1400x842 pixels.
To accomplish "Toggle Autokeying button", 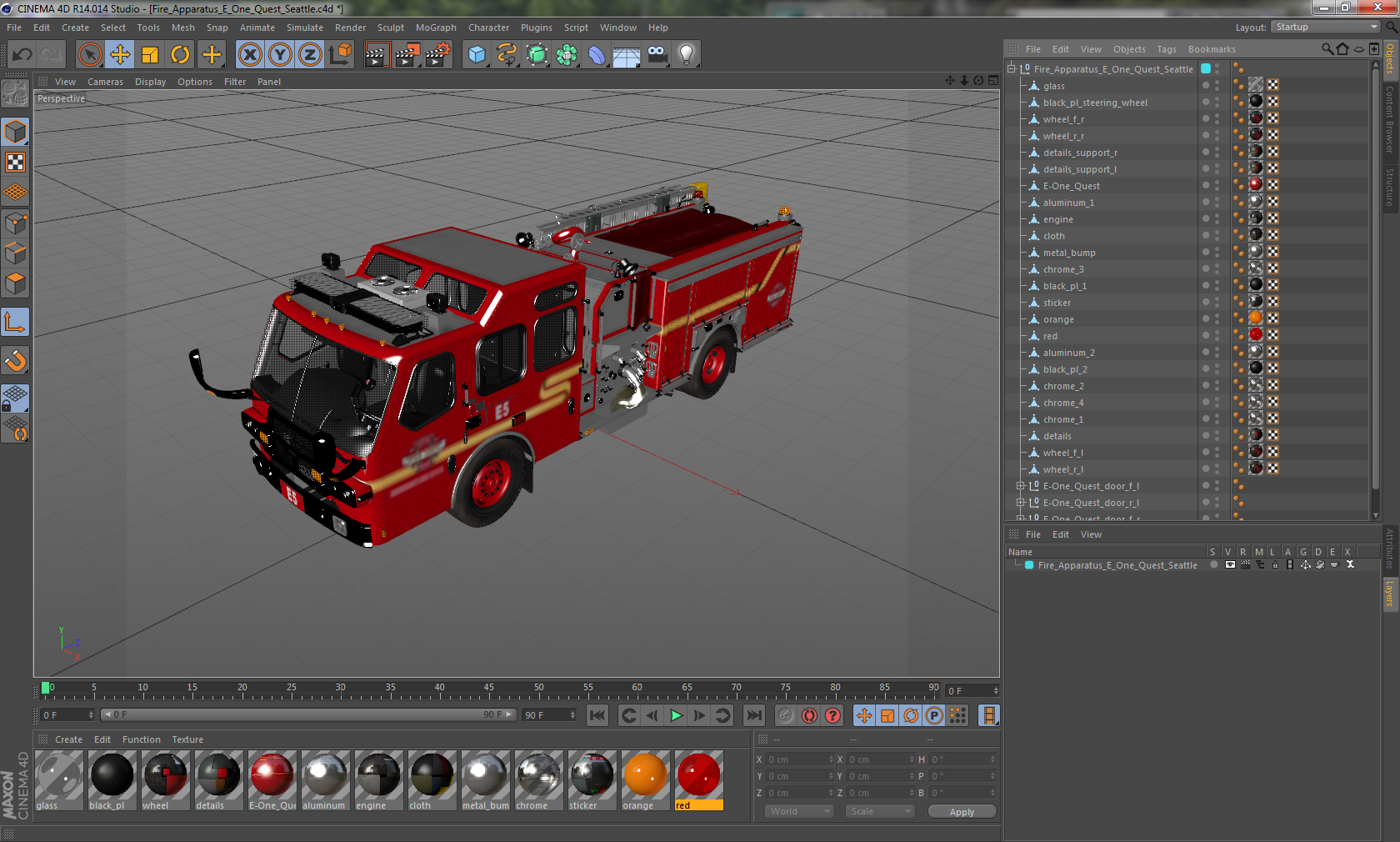I will pos(809,715).
